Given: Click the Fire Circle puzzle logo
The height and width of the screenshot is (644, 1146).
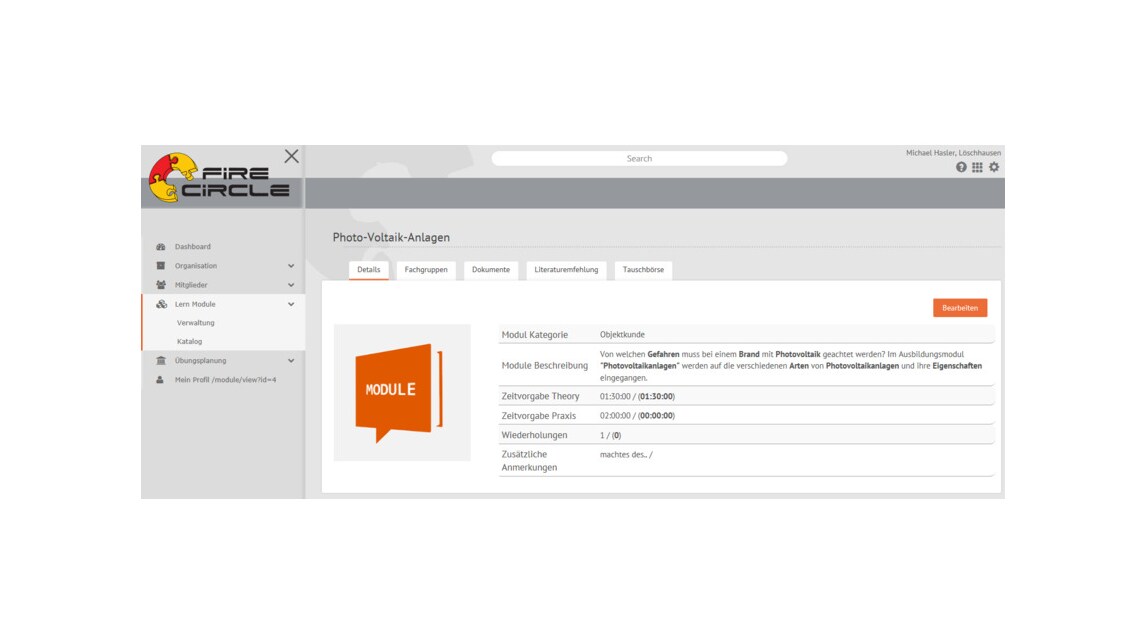Looking at the screenshot, I should tap(172, 178).
